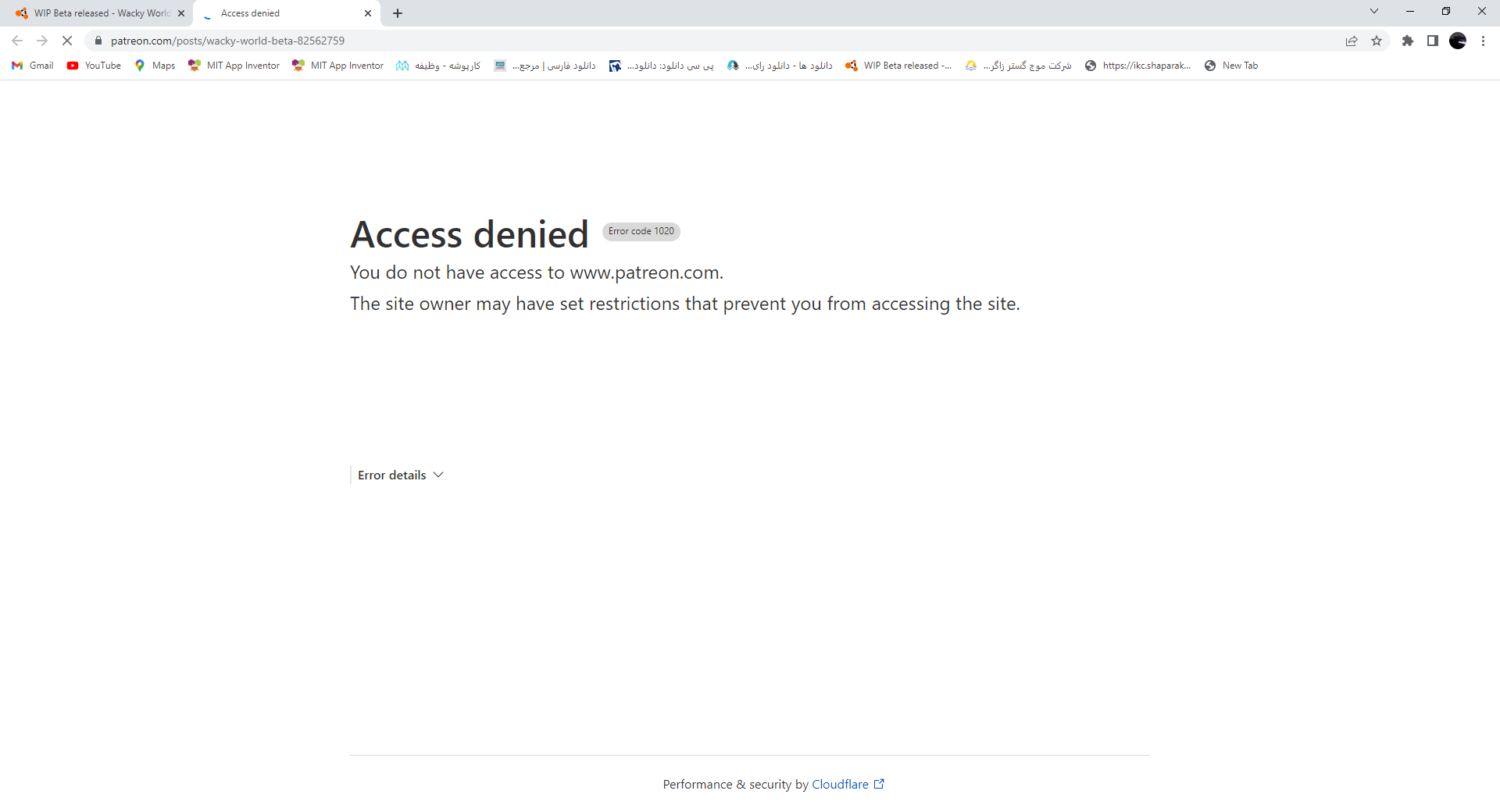Image resolution: width=1500 pixels, height=812 pixels.
Task: Open the Chrome three-dot menu
Action: click(x=1483, y=41)
